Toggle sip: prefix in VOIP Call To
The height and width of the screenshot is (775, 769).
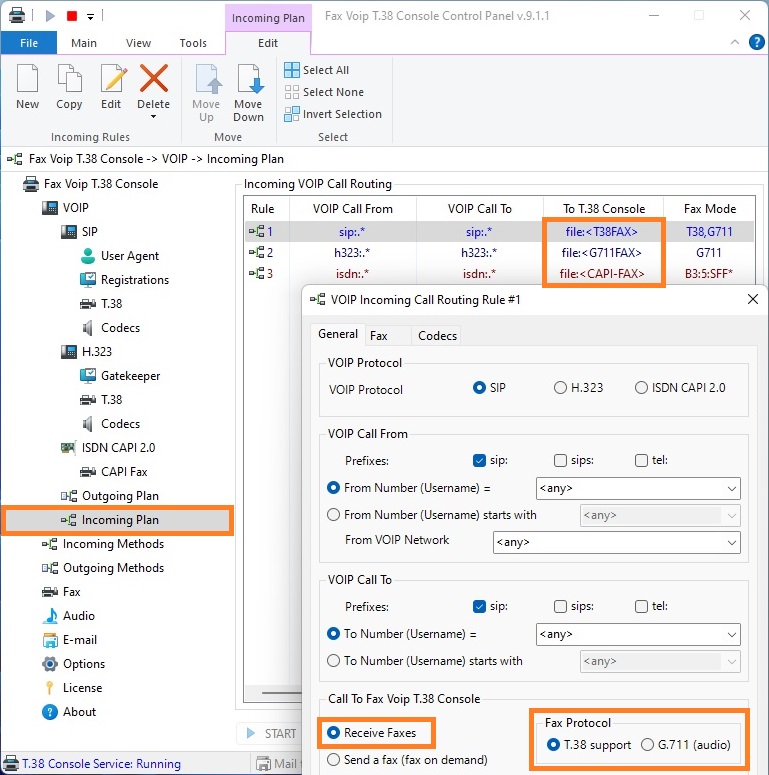coord(479,606)
